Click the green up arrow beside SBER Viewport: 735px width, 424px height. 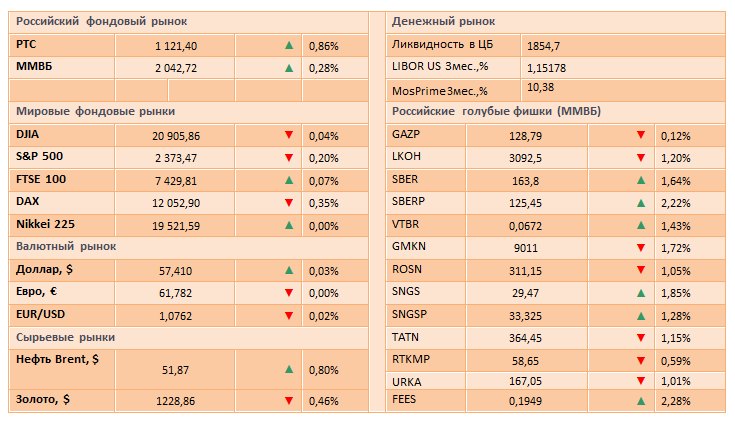[x=640, y=180]
